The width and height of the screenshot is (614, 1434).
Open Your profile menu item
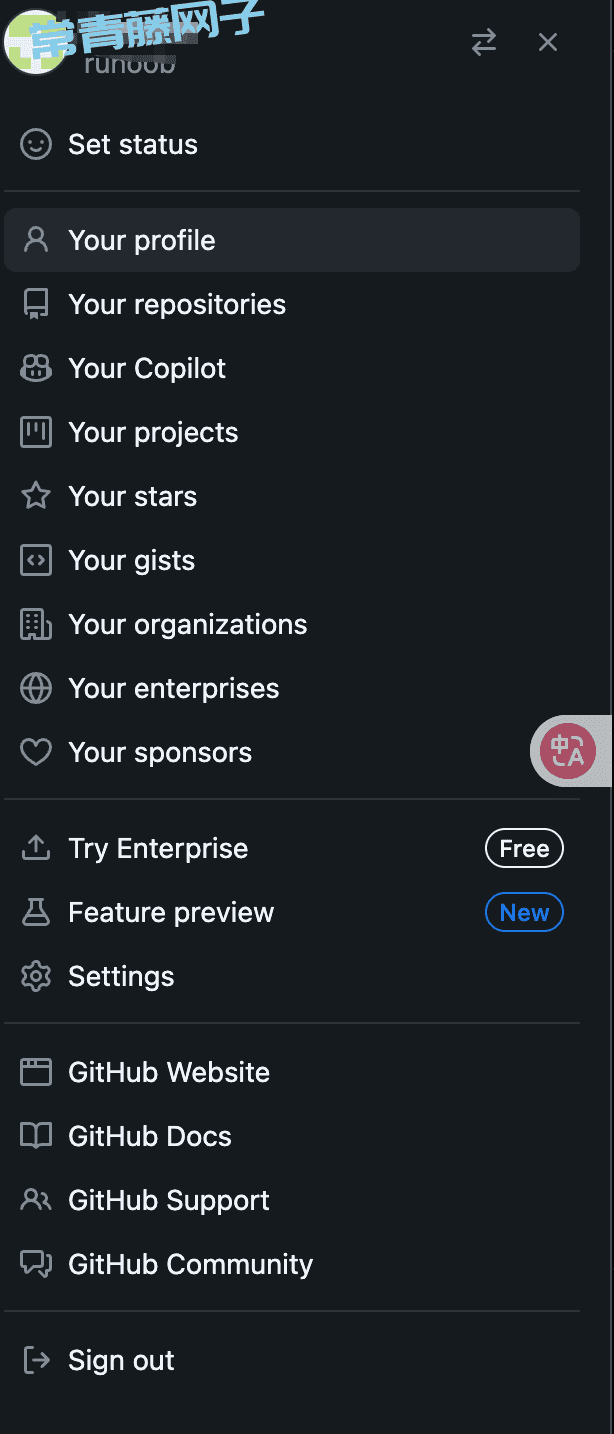[292, 240]
